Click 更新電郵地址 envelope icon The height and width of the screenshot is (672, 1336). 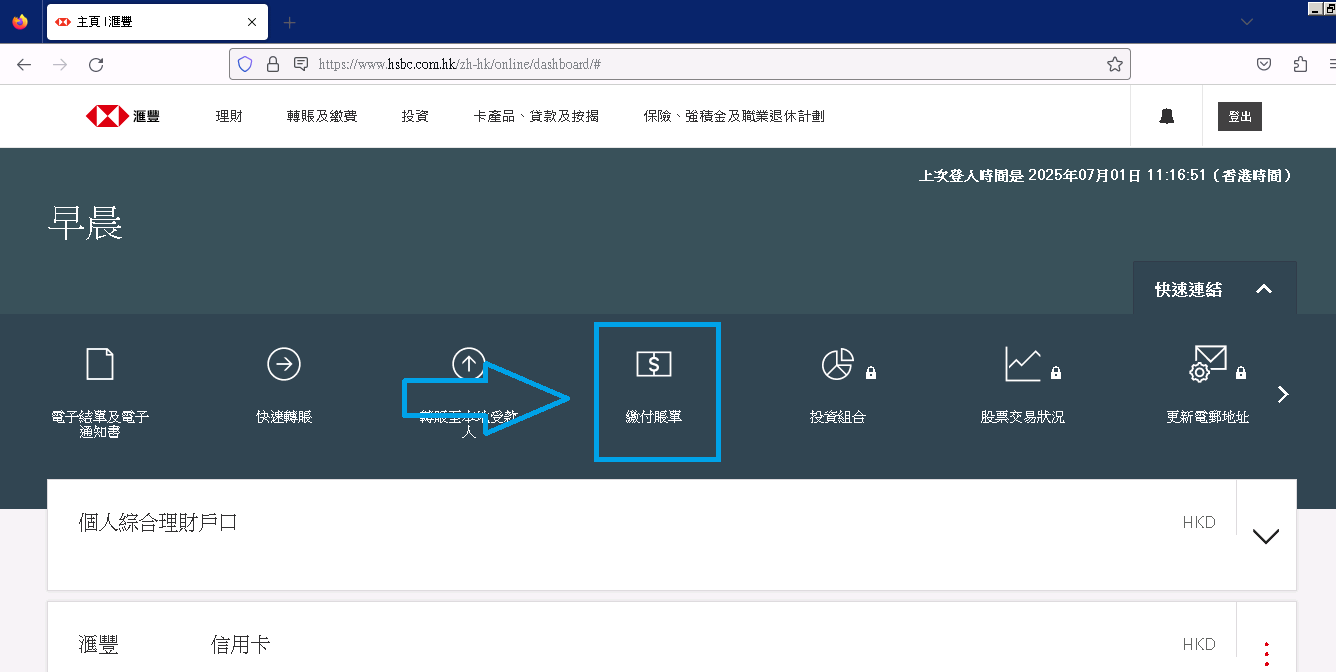coord(1207,364)
